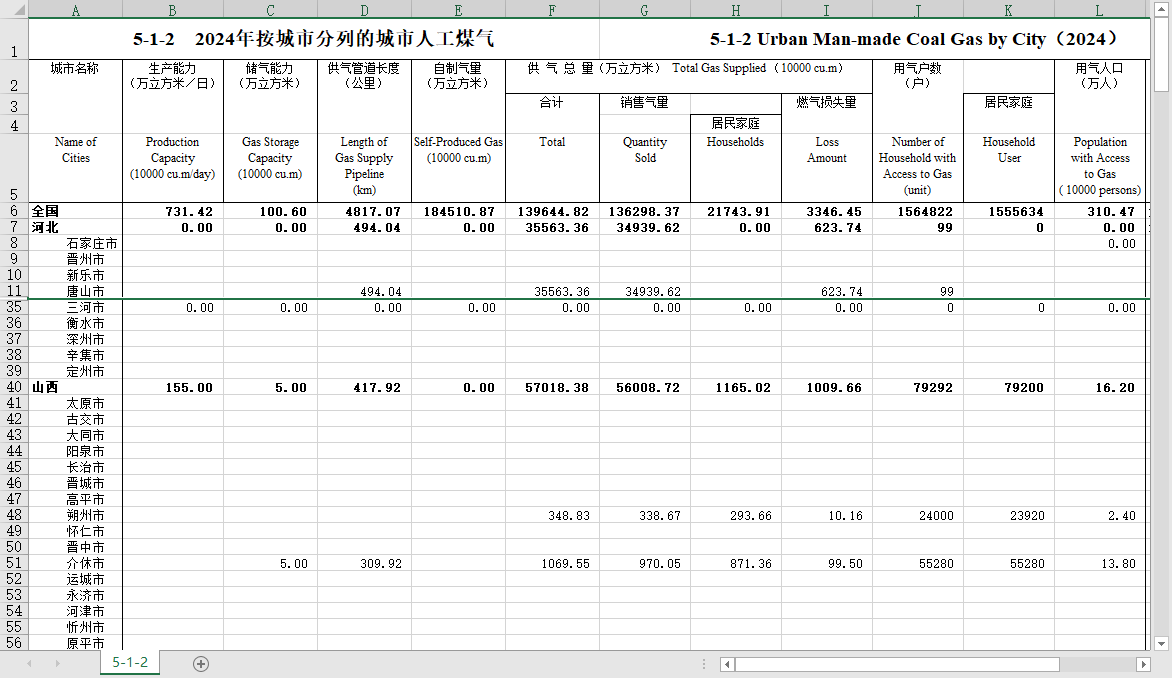Click the 'Name of Cities' header cell
This screenshot has height=678, width=1172.
pyautogui.click(x=75, y=167)
